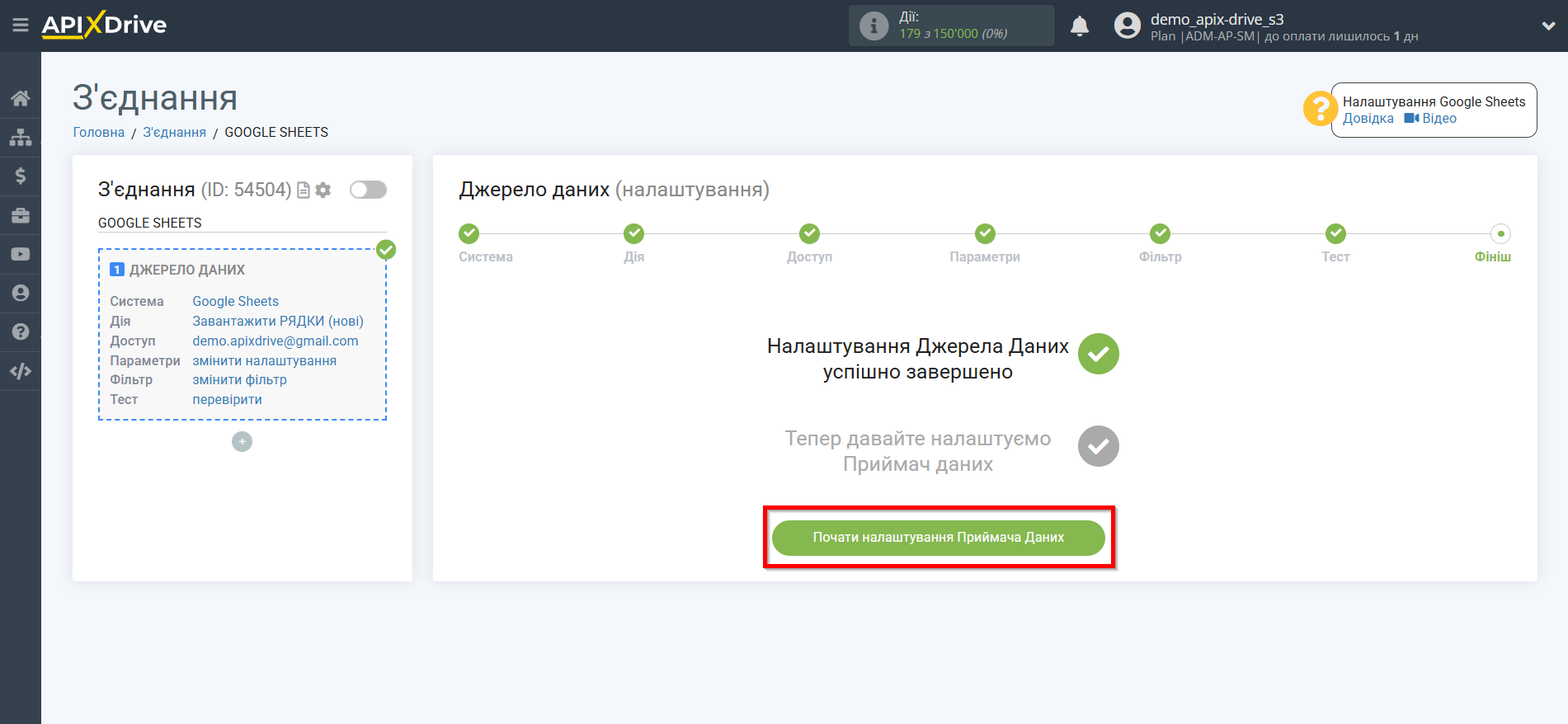Screen dimensions: 1568x724
Task: Open the notifications bell
Action: pyautogui.click(x=1080, y=26)
